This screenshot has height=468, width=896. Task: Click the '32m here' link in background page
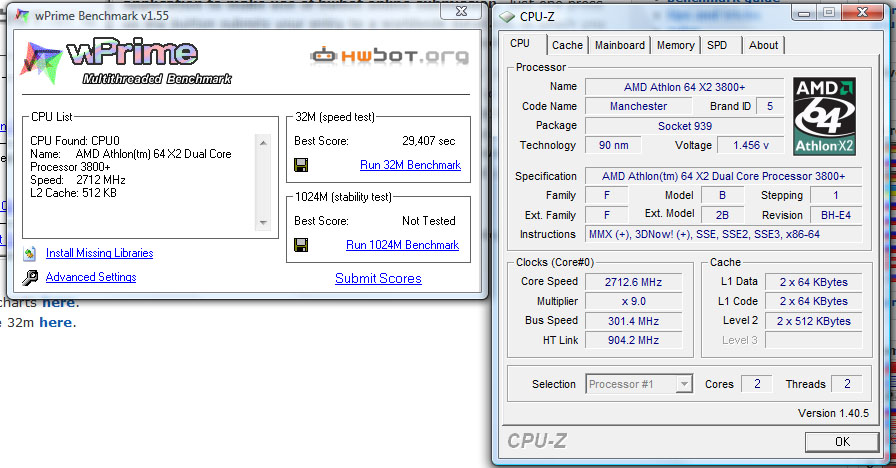55,323
